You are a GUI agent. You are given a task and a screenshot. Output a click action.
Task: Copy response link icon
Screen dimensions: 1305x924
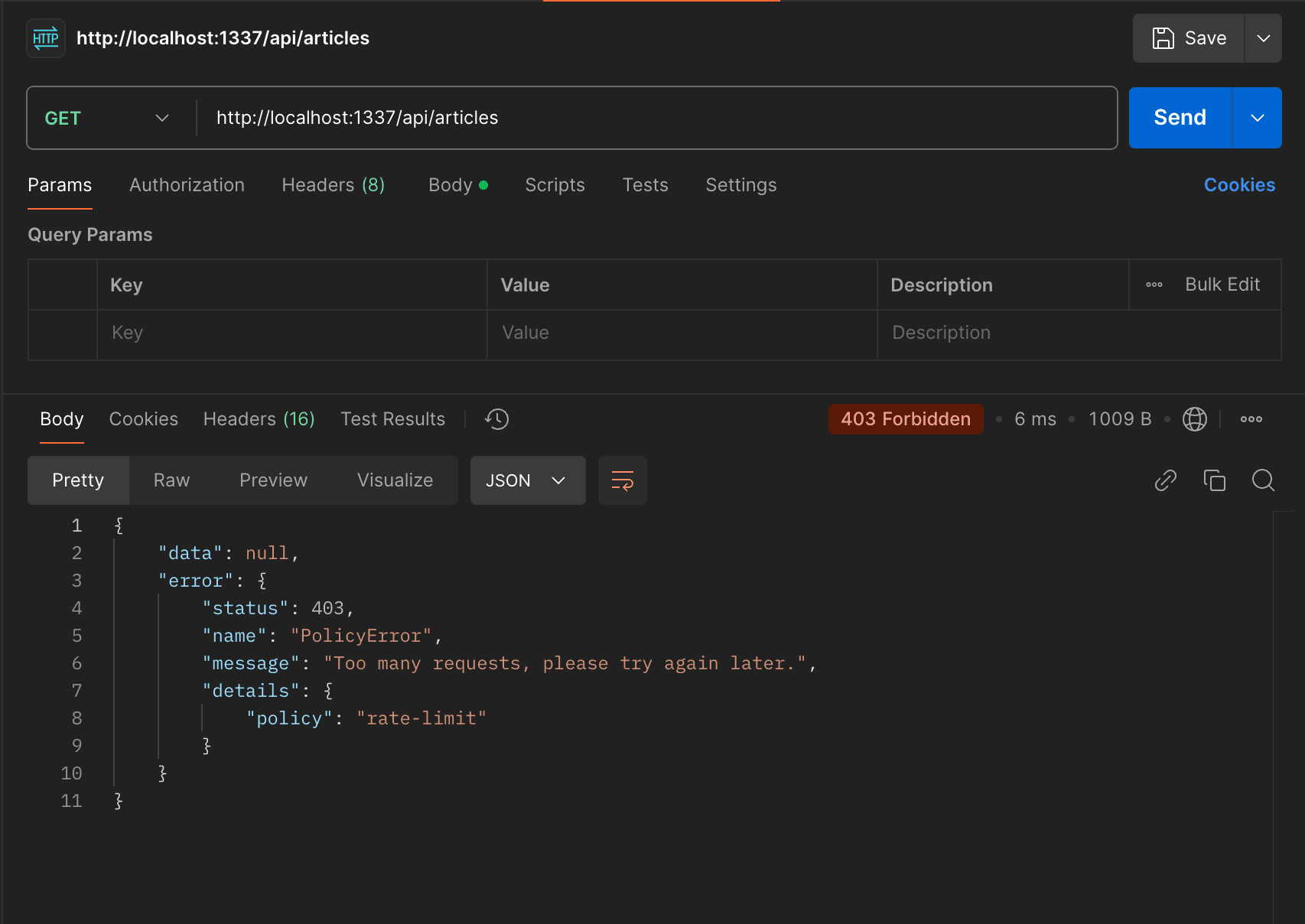1165,480
